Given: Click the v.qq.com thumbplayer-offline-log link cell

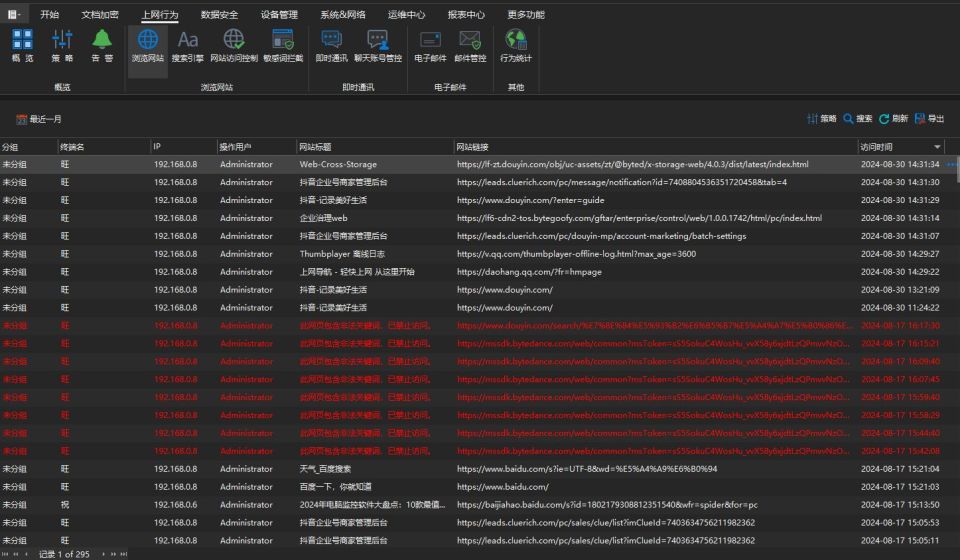Looking at the screenshot, I should [x=576, y=254].
